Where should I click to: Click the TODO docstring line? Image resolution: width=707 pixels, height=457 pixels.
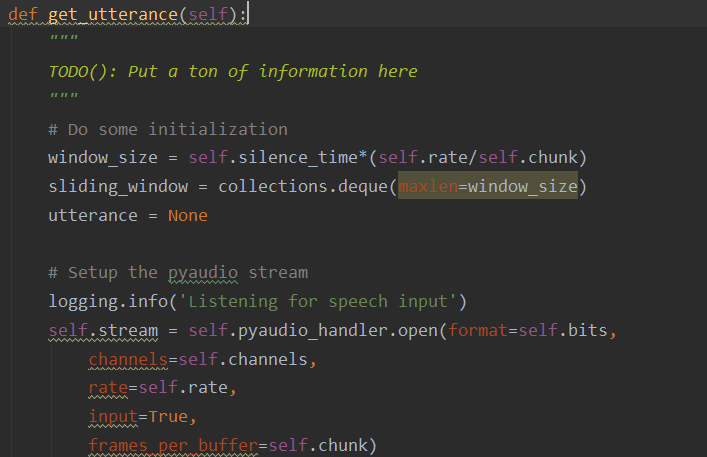point(232,71)
